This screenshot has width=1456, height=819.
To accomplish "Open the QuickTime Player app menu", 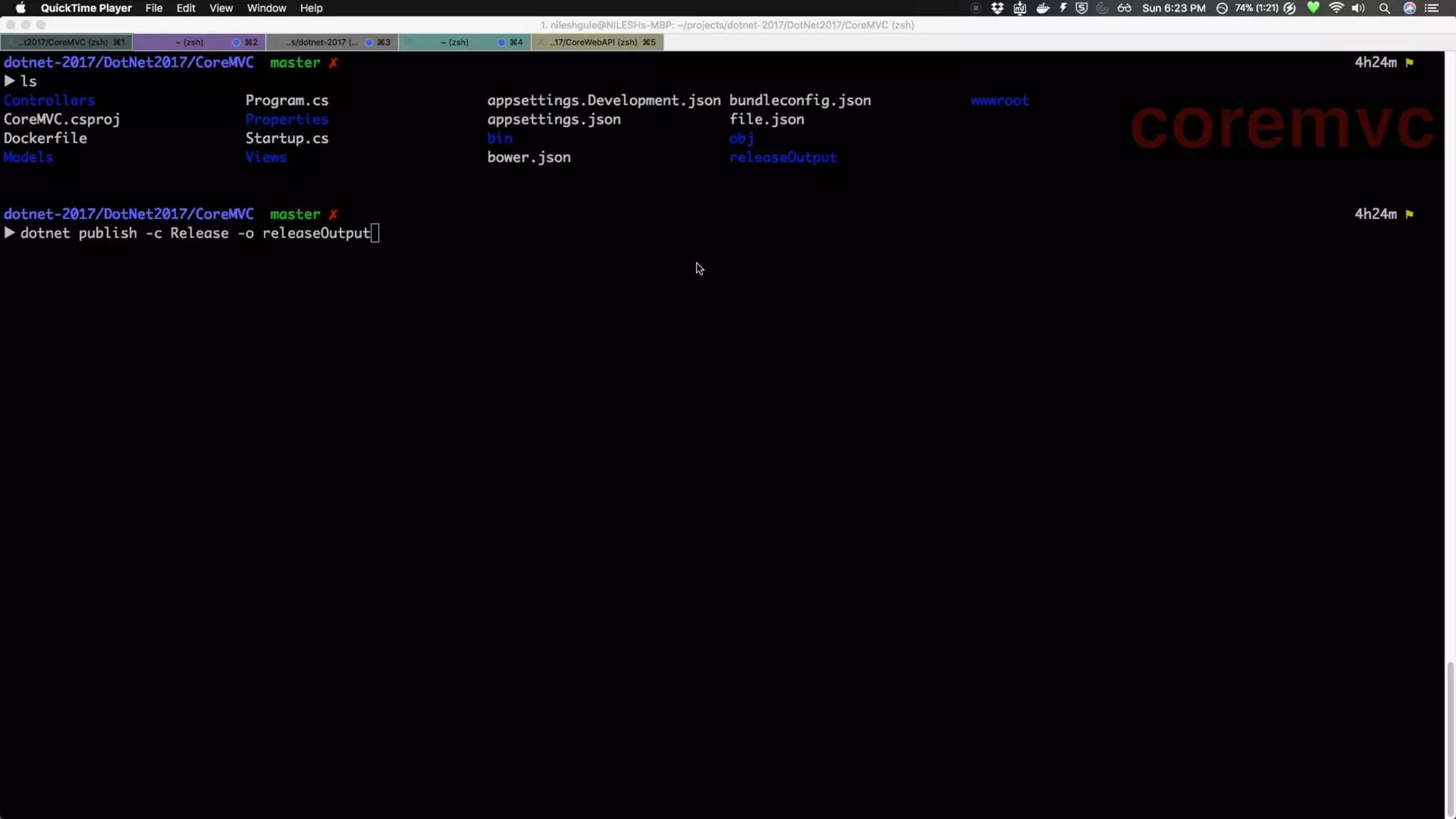I will pyautogui.click(x=86, y=8).
